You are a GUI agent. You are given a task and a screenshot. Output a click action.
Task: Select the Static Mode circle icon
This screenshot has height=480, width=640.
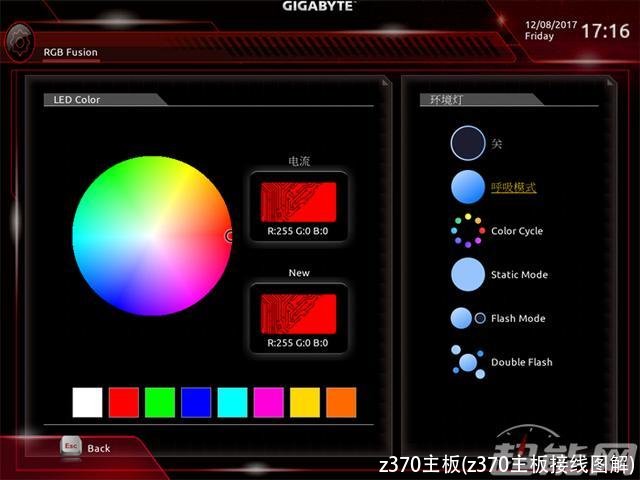(x=467, y=274)
